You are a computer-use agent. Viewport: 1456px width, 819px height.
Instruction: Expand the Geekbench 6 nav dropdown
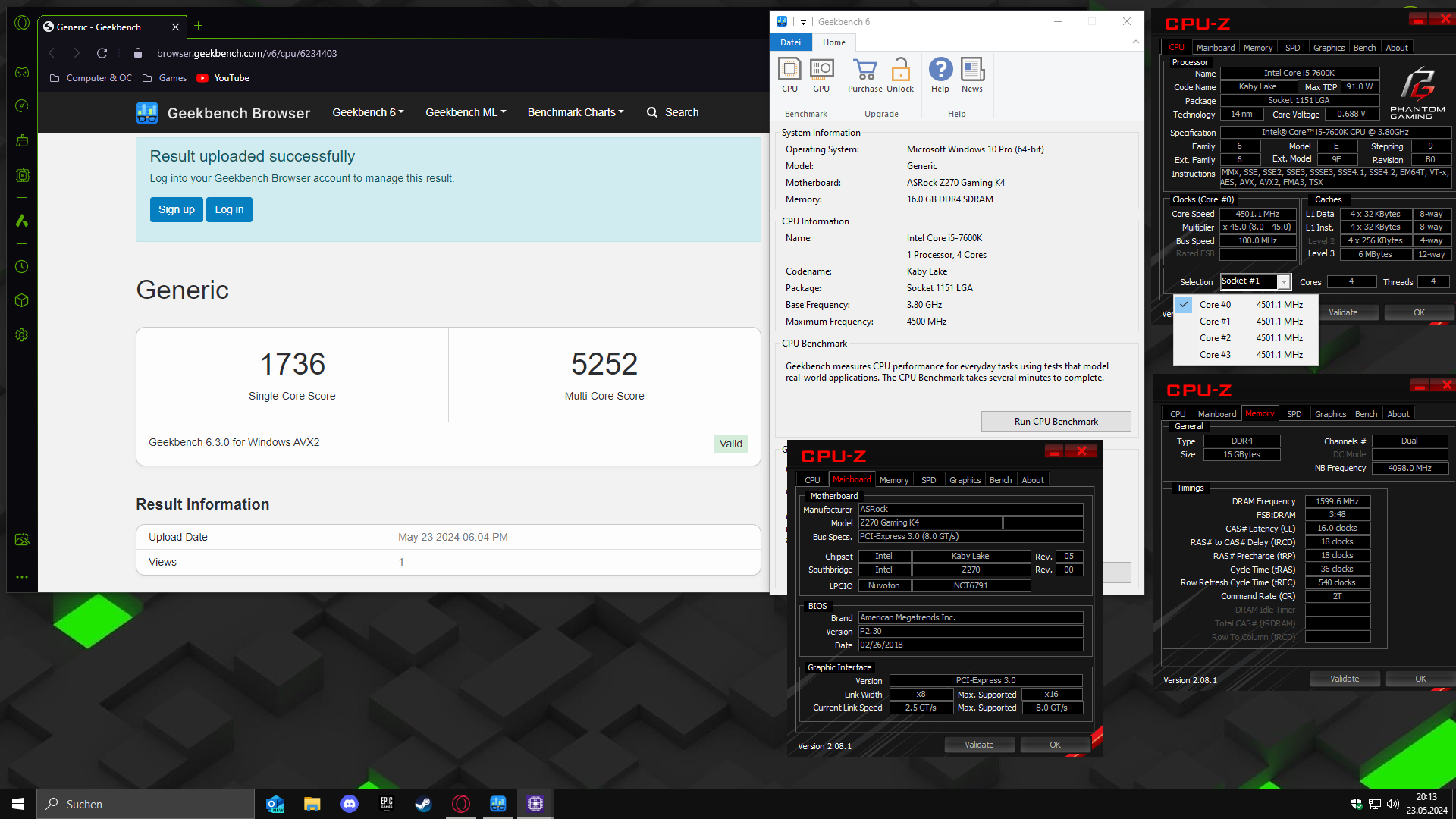click(368, 112)
